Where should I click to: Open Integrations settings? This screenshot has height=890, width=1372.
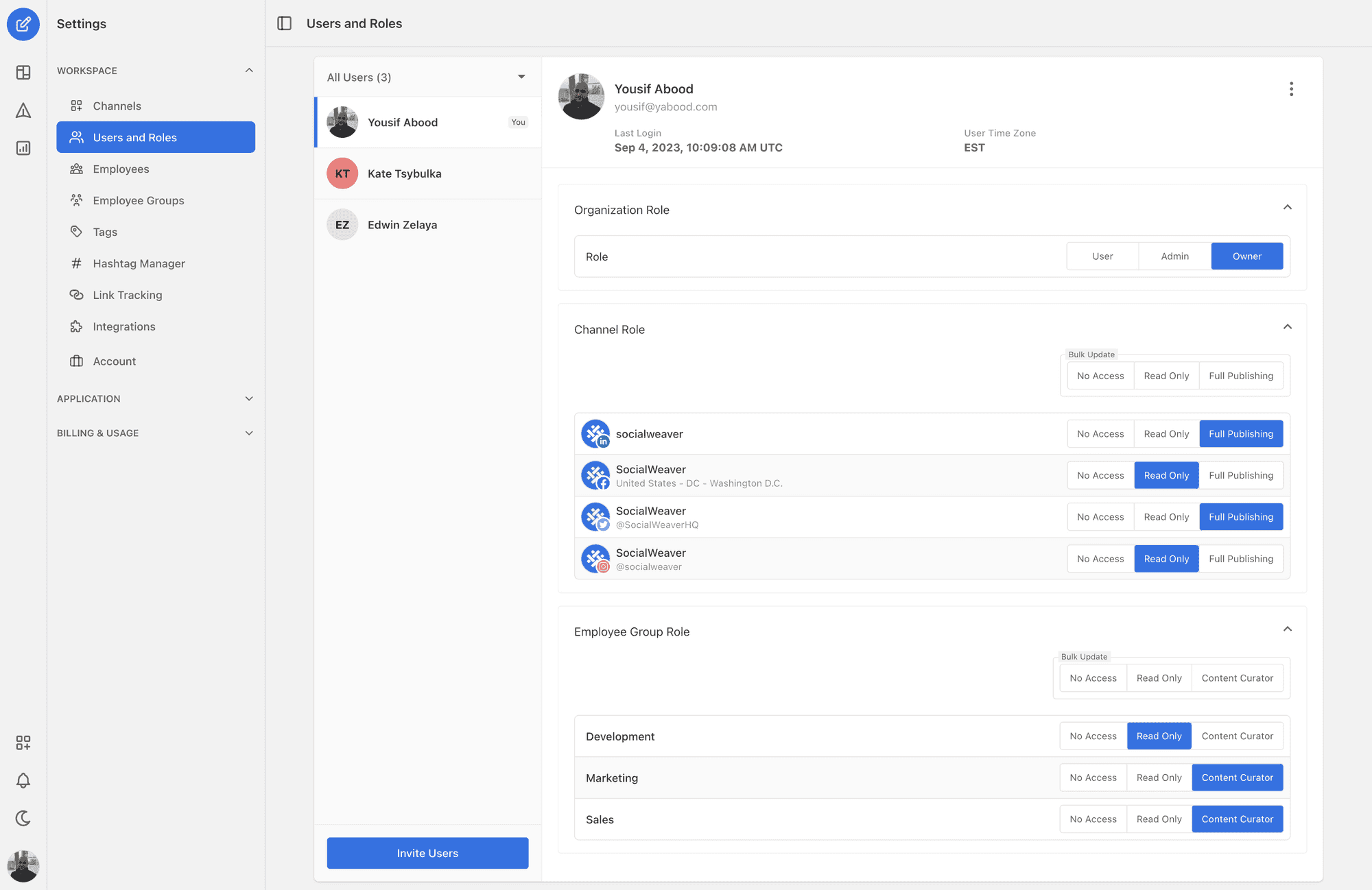coord(156,326)
